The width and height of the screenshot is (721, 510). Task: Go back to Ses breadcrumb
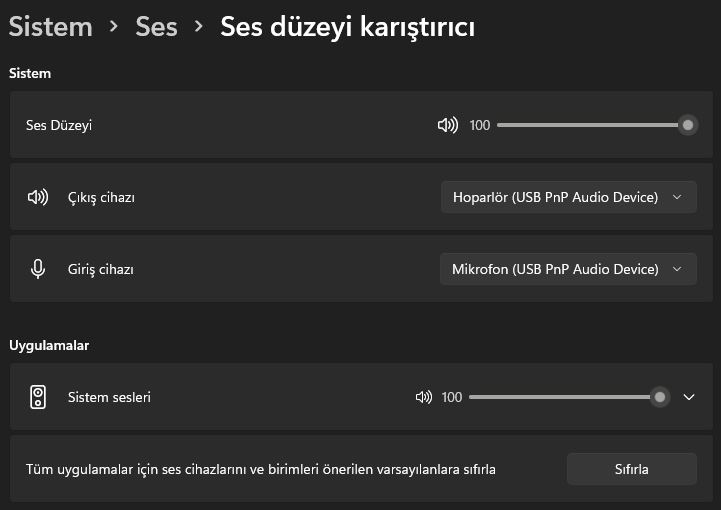(x=156, y=26)
